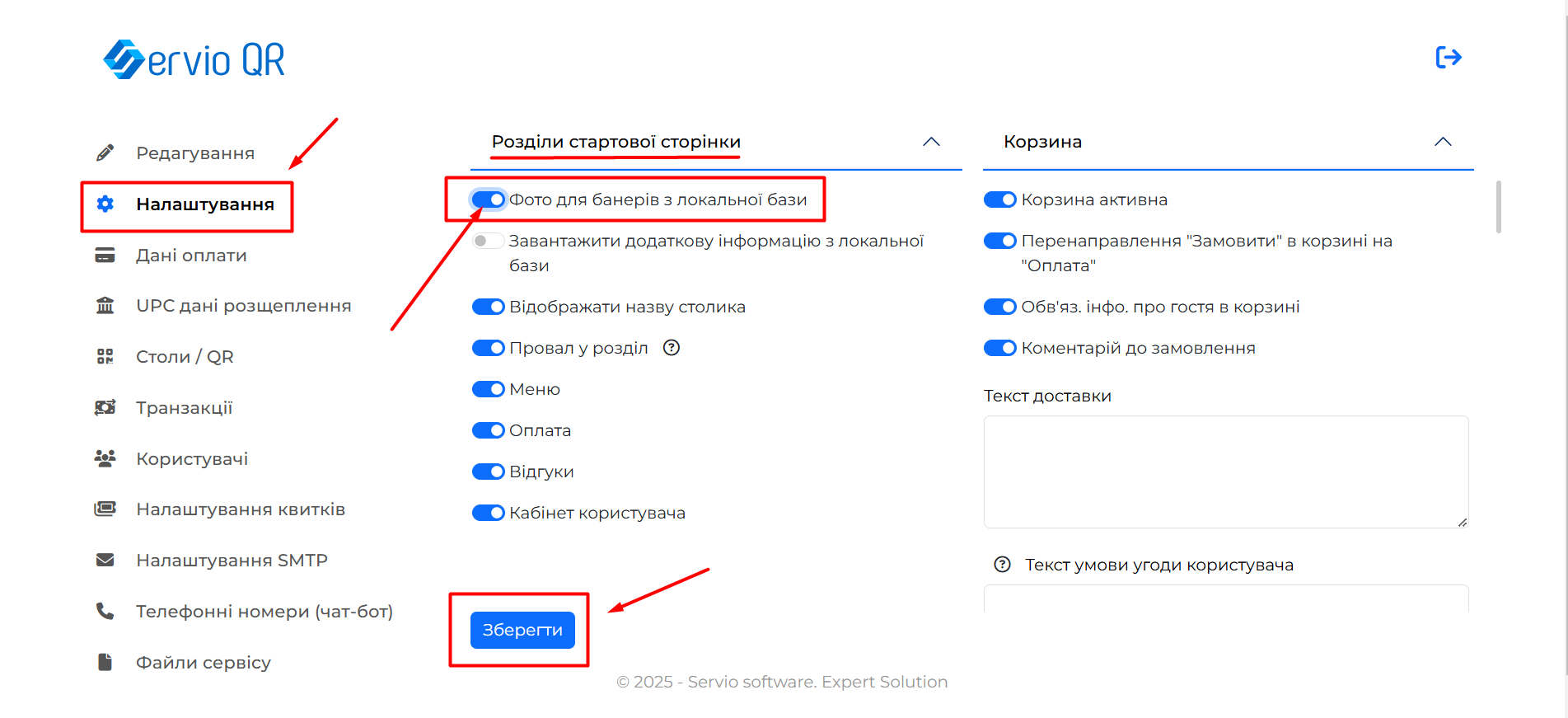Open Файли сервісу link

[x=203, y=663]
